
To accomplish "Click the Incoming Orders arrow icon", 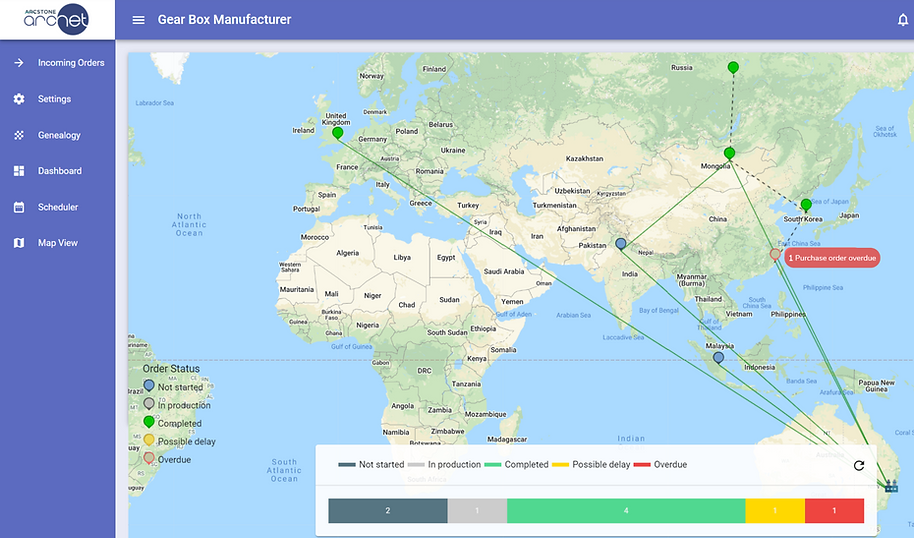I will point(19,62).
